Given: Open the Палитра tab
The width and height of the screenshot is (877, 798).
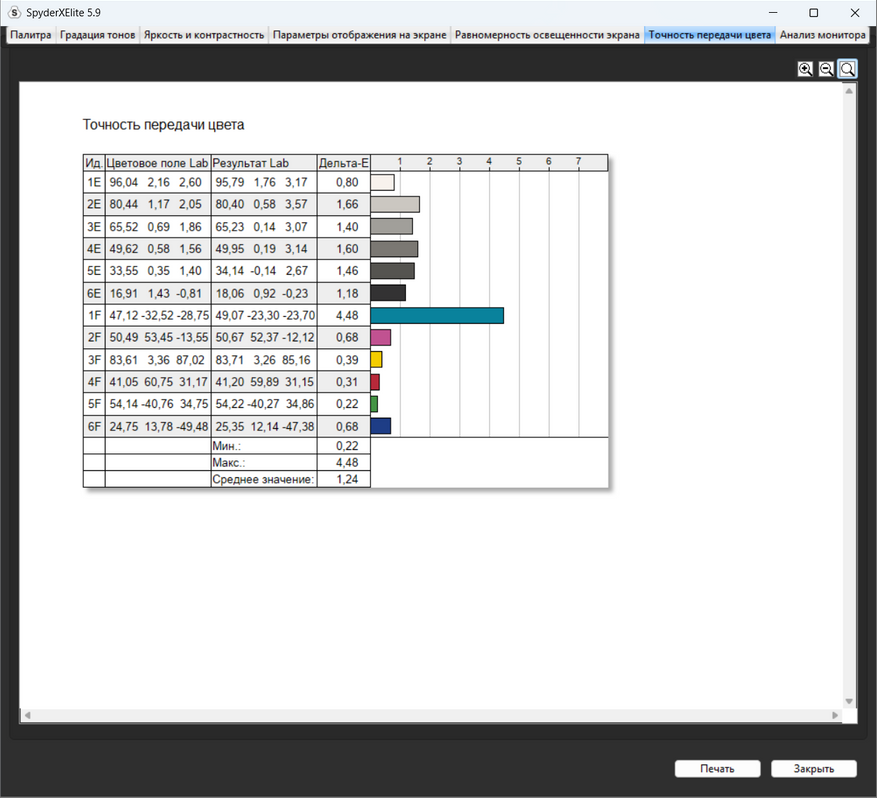Looking at the screenshot, I should point(30,35).
